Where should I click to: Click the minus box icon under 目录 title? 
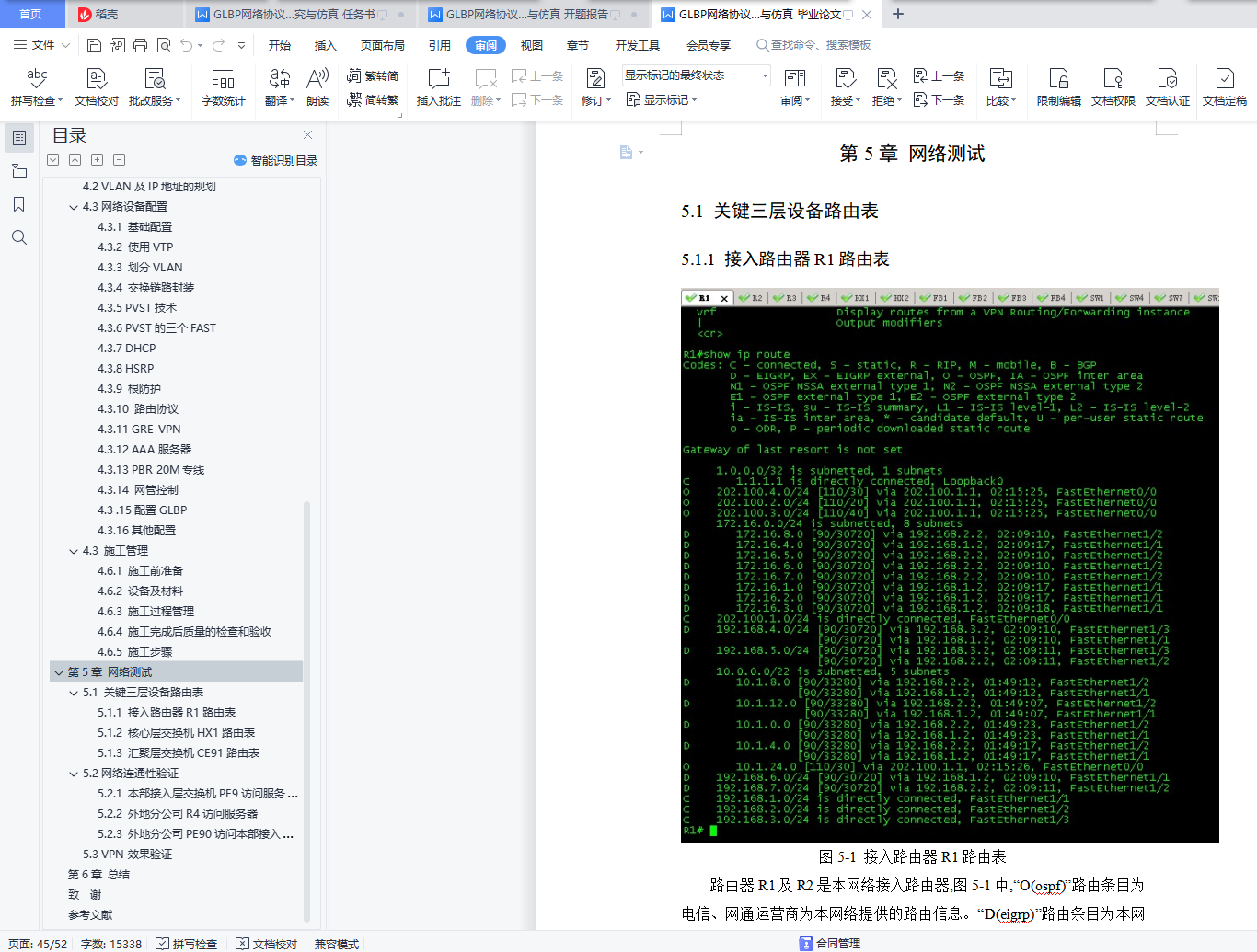point(120,159)
